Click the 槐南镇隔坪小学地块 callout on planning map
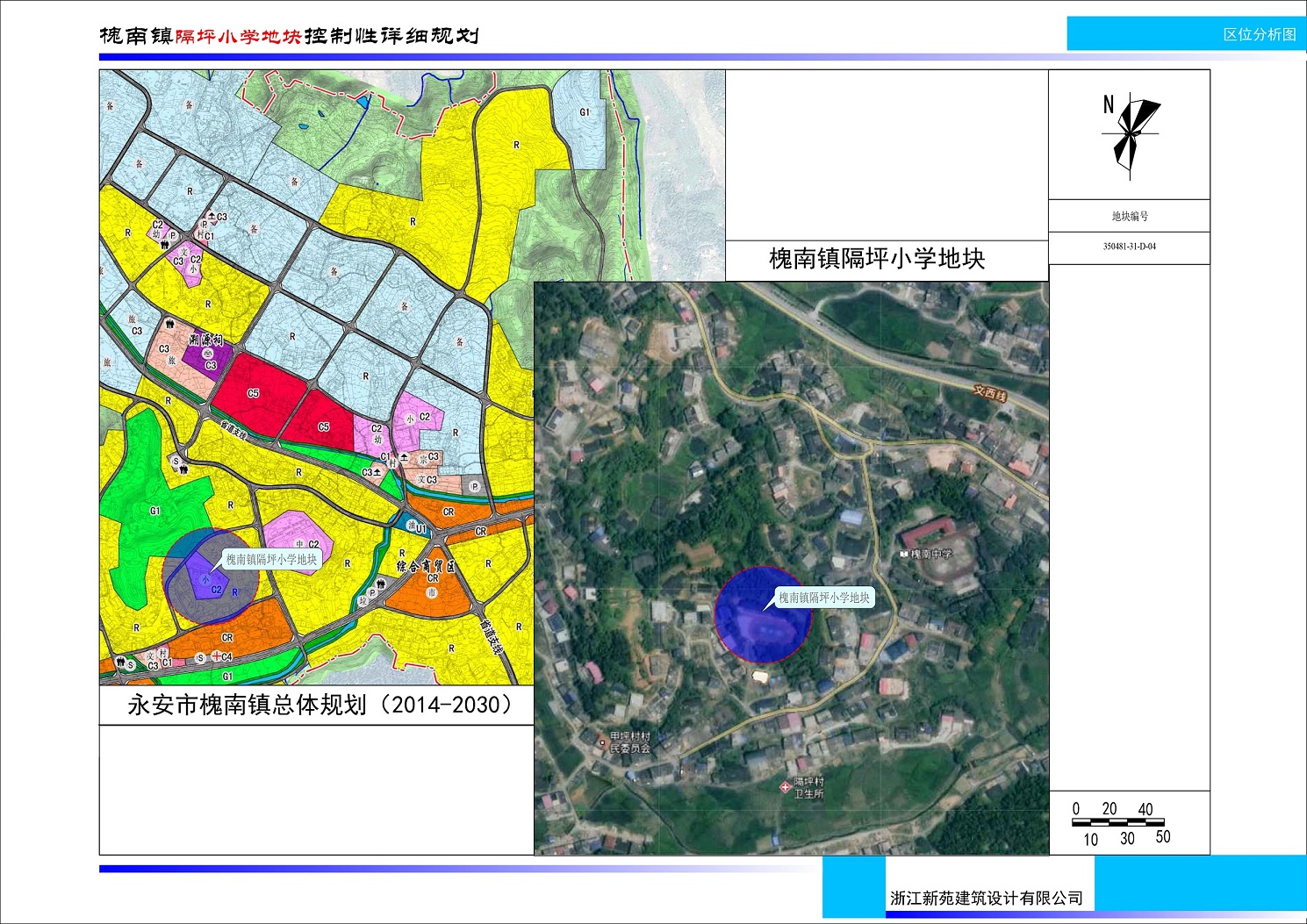Image resolution: width=1307 pixels, height=924 pixels. click(271, 559)
